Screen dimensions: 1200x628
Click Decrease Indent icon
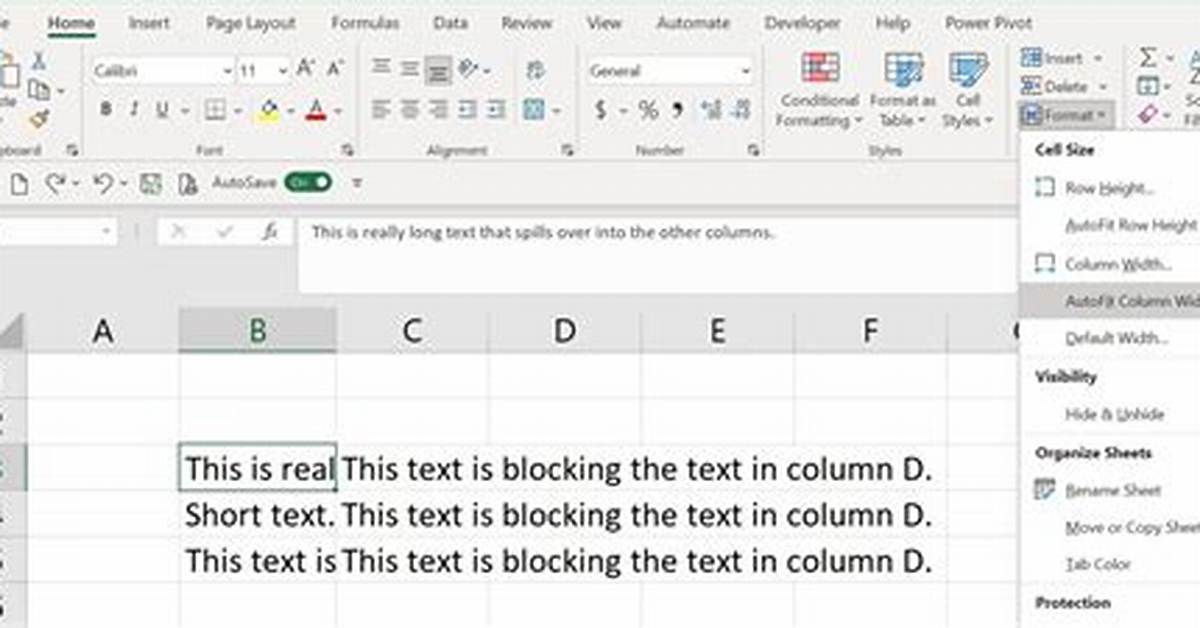(466, 110)
